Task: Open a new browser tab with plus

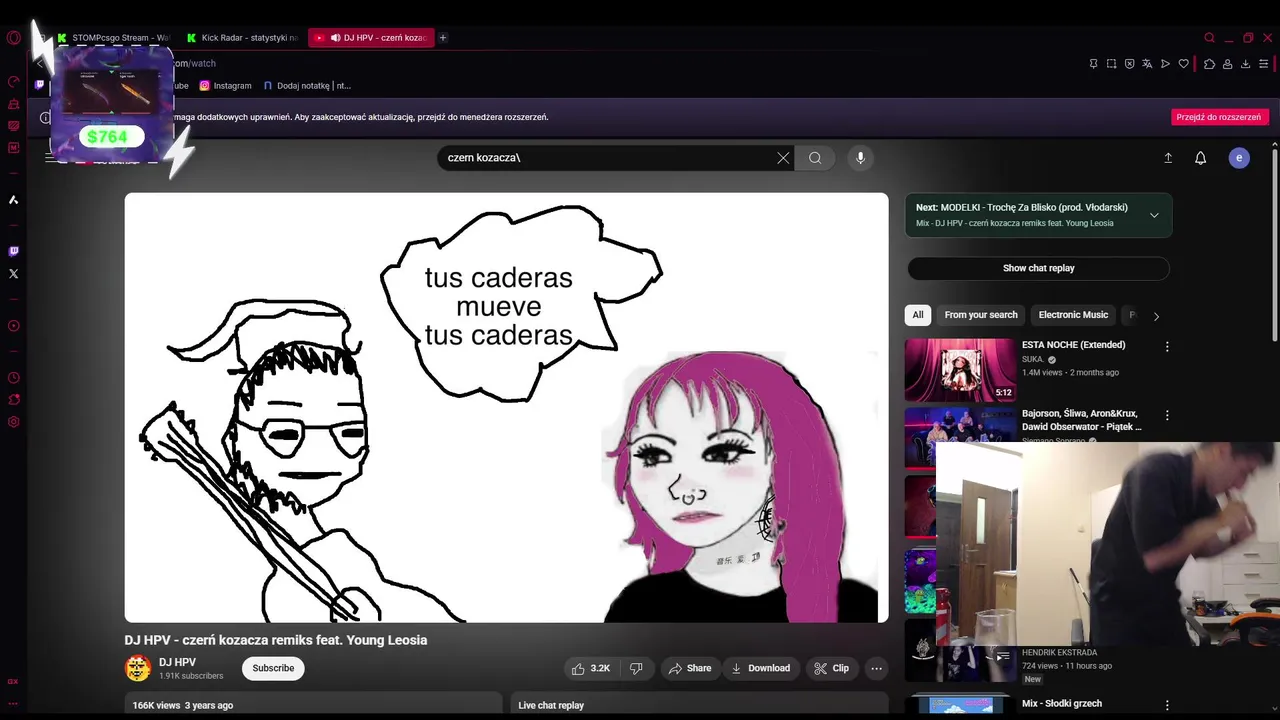Action: [443, 38]
